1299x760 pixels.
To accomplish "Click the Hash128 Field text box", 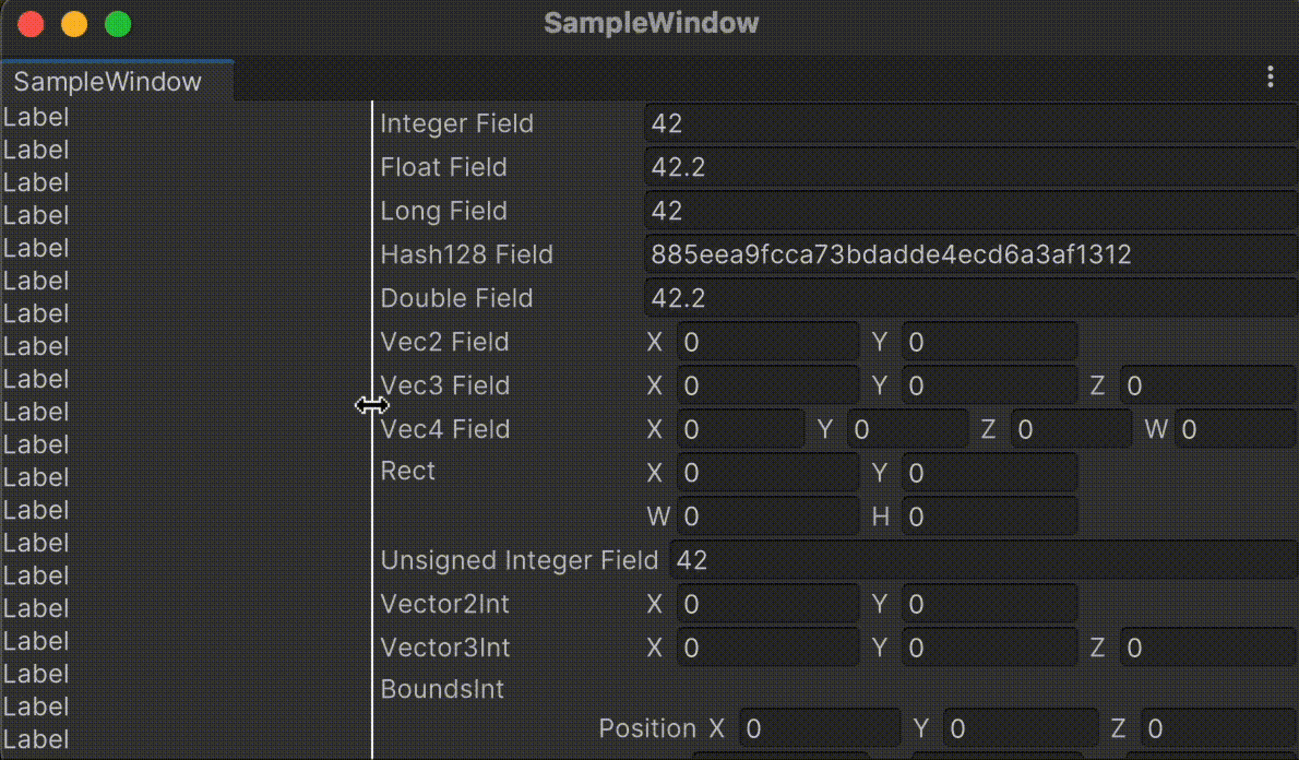I will coord(970,255).
